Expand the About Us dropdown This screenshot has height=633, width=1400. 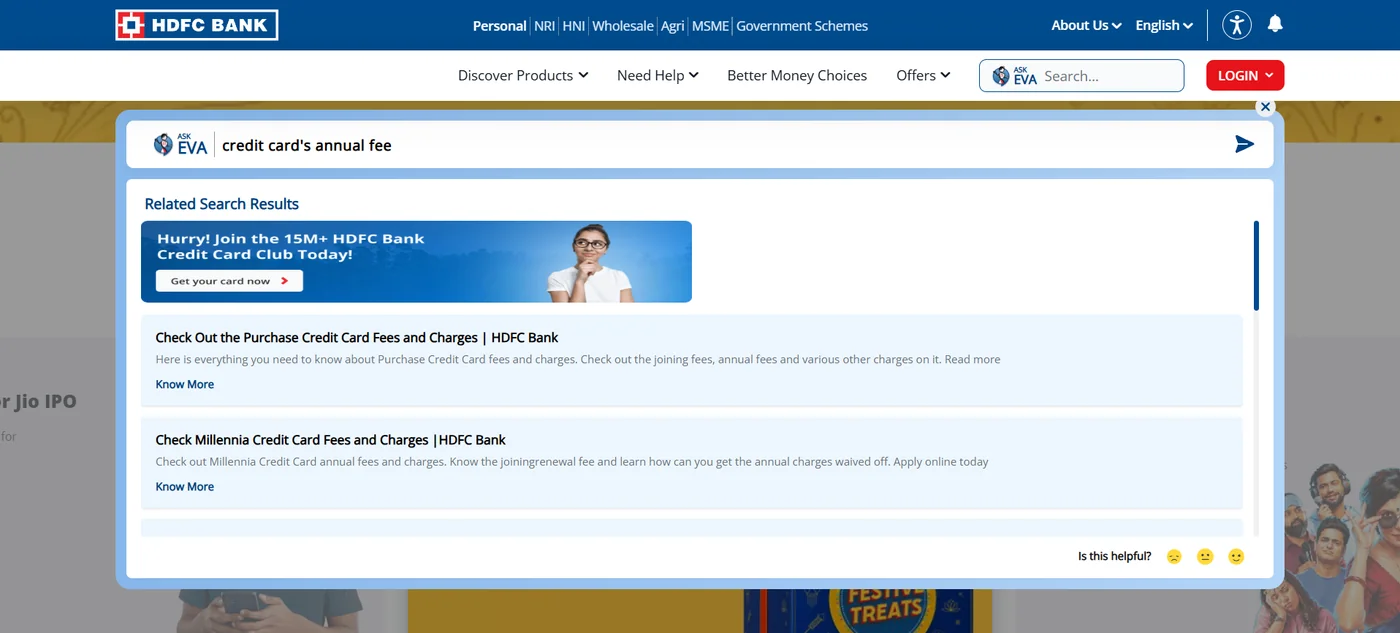[1086, 26]
